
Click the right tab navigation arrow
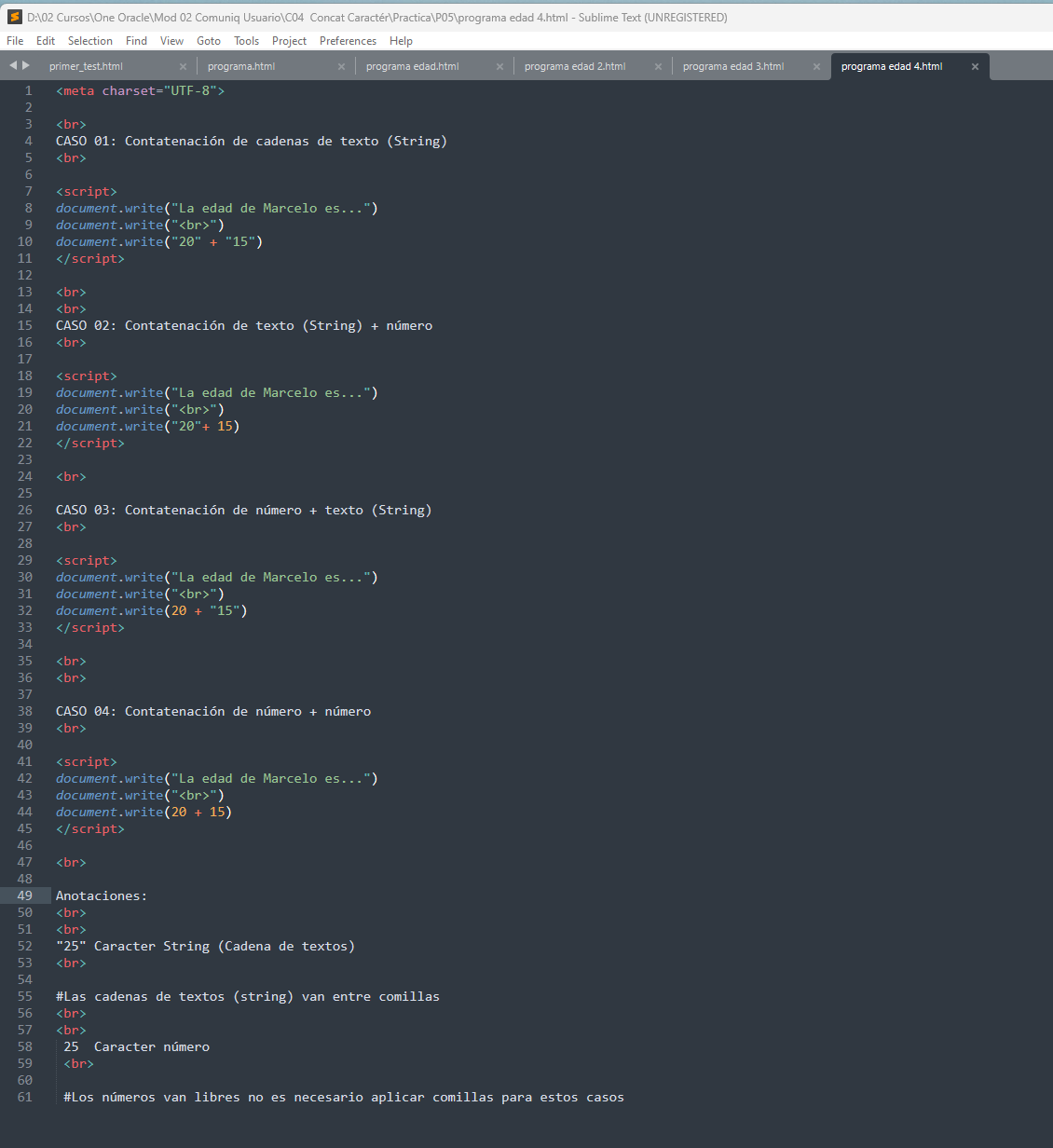(x=26, y=65)
